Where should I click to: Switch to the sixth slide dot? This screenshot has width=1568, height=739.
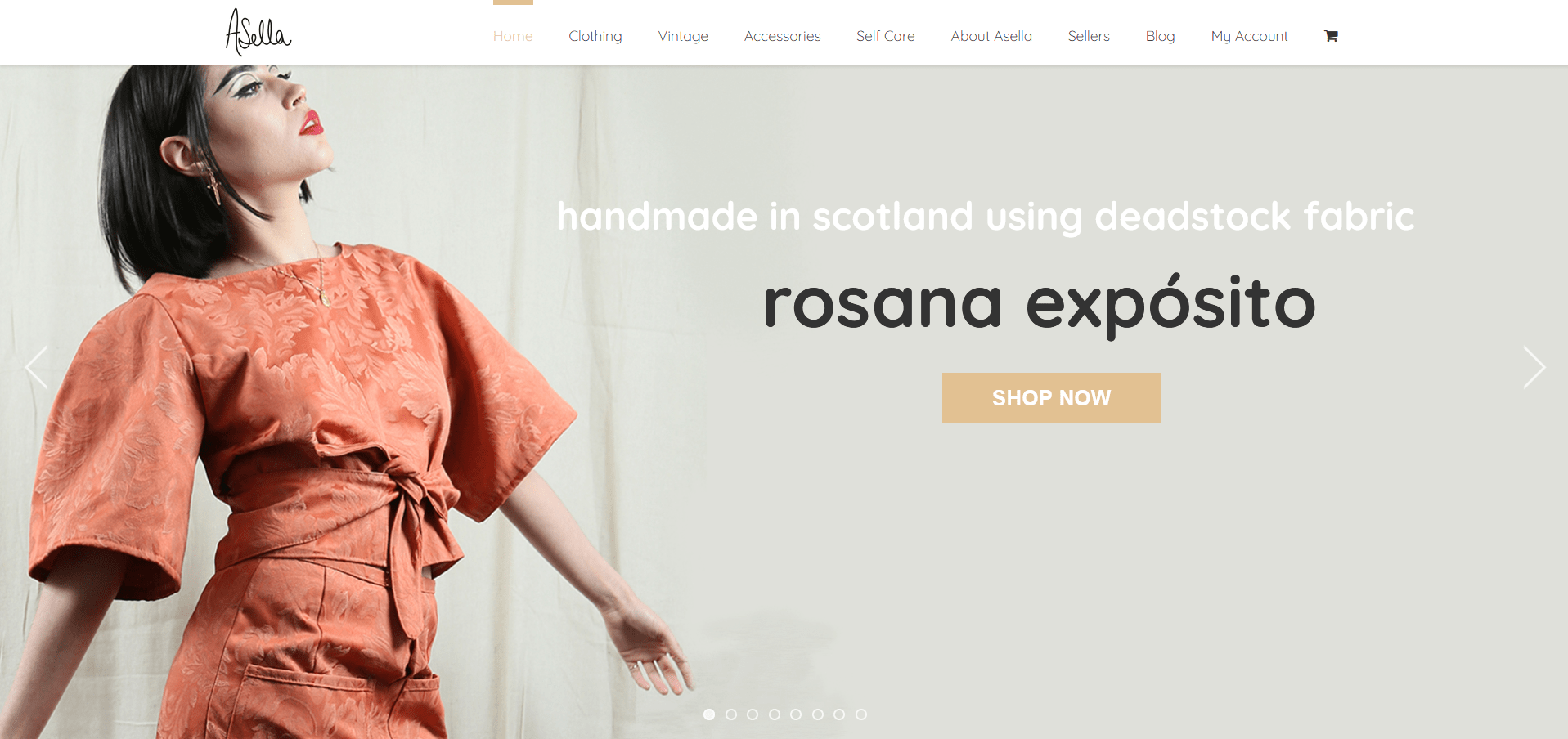tap(818, 714)
